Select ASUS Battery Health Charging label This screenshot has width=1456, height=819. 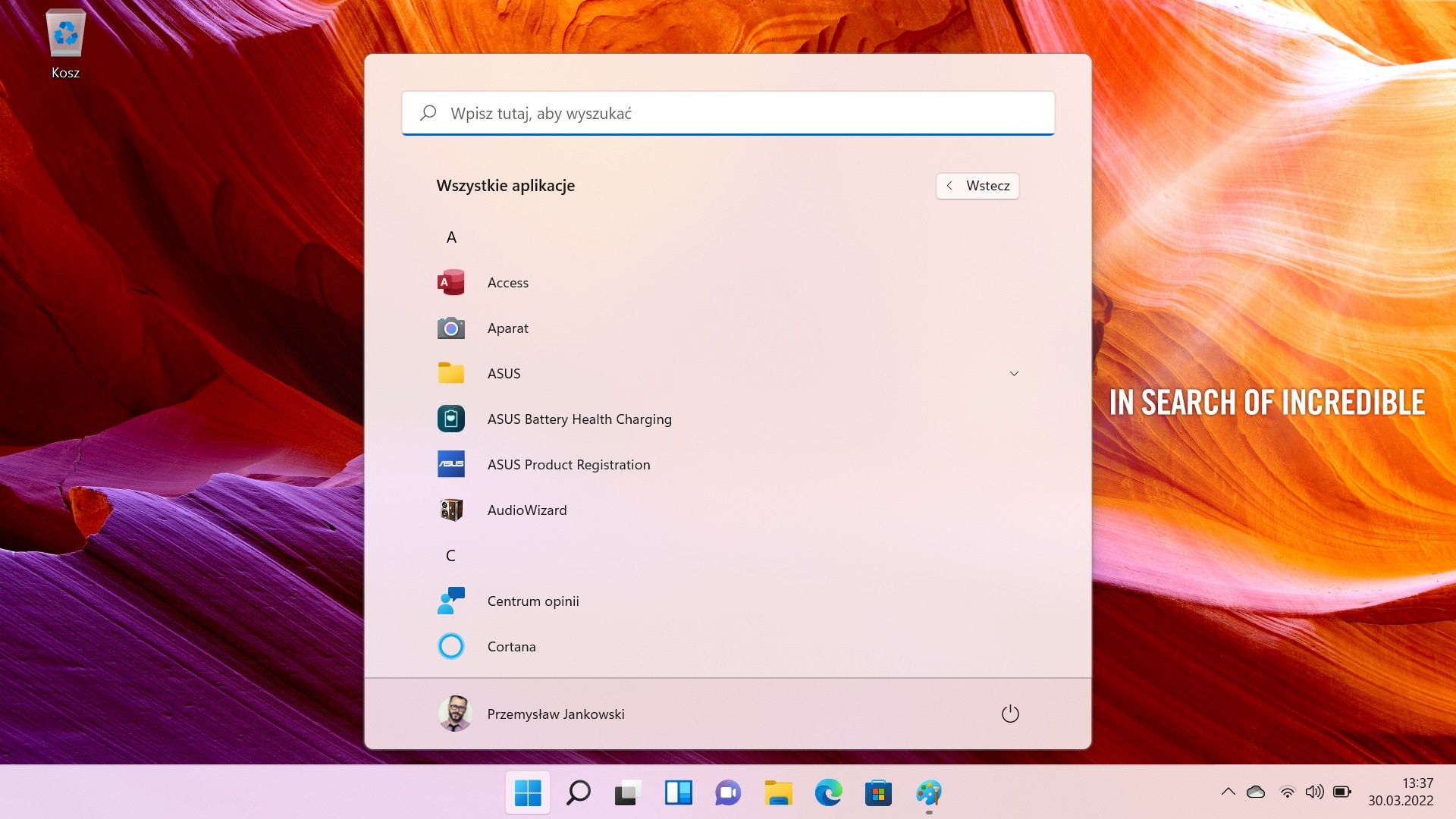coord(579,419)
